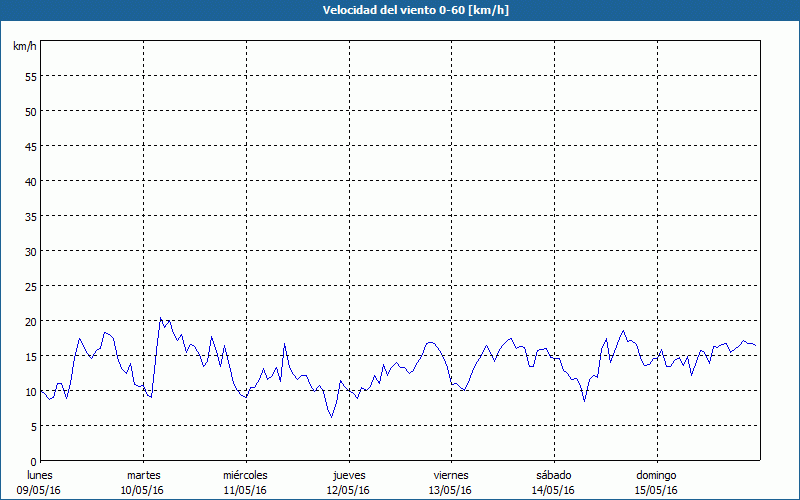
Task: Pick the 'jueves' day label
Action: coord(349,475)
